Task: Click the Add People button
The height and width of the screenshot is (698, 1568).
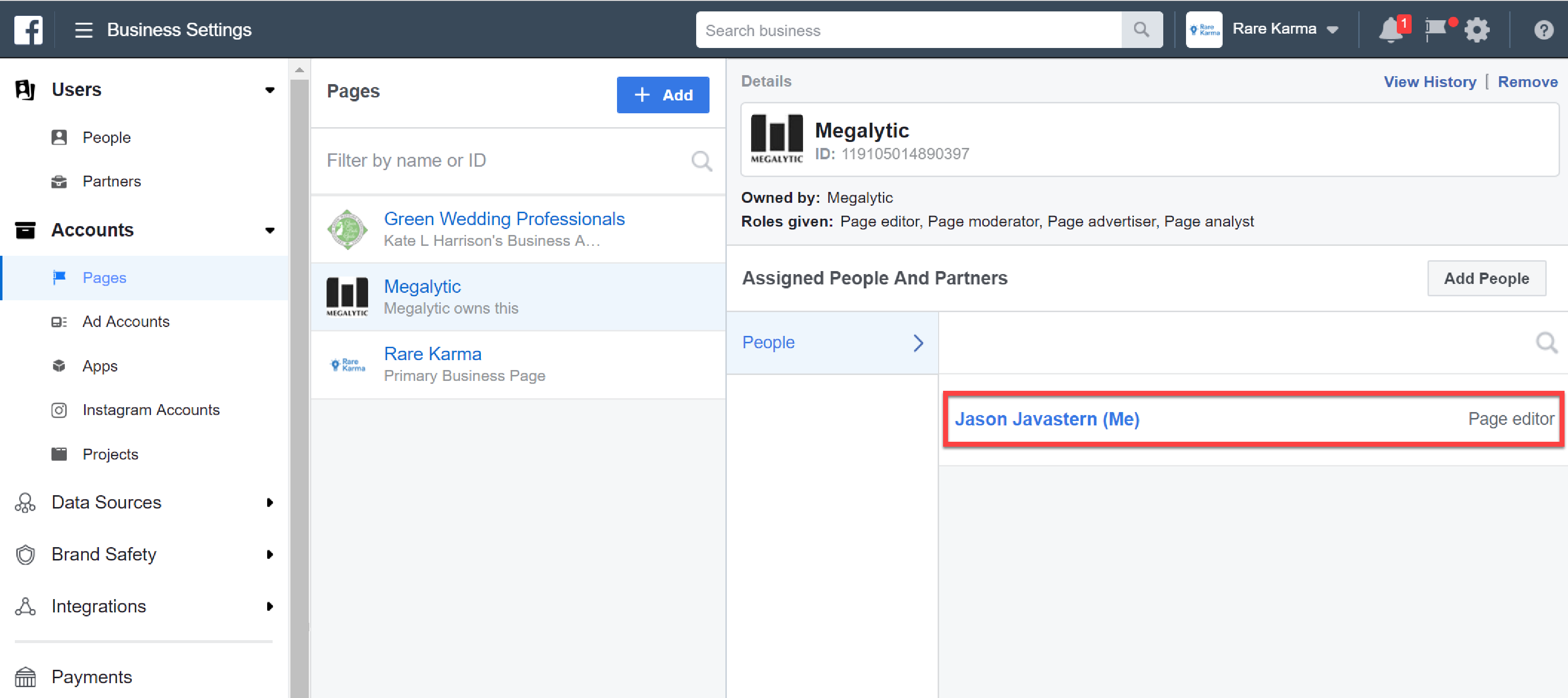Action: (x=1486, y=278)
